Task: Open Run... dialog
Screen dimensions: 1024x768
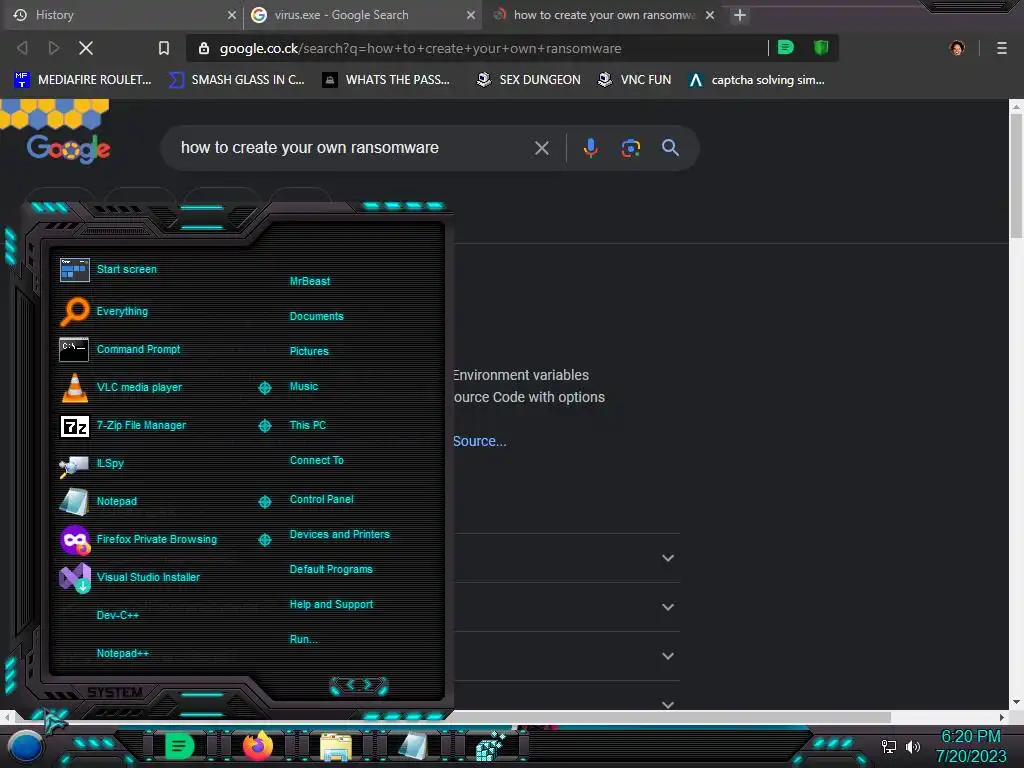Action: click(304, 639)
